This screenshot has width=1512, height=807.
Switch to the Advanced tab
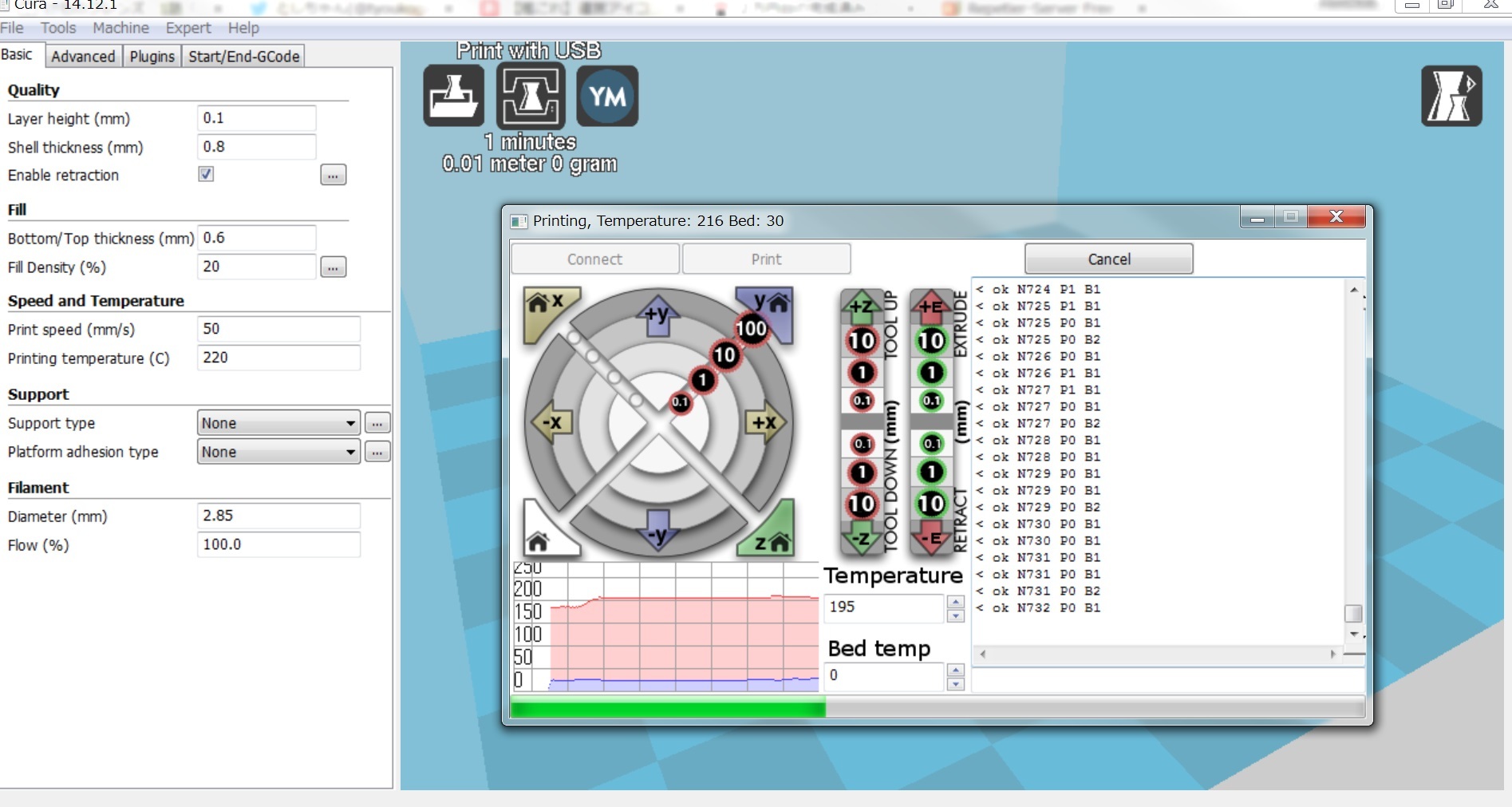[x=83, y=57]
